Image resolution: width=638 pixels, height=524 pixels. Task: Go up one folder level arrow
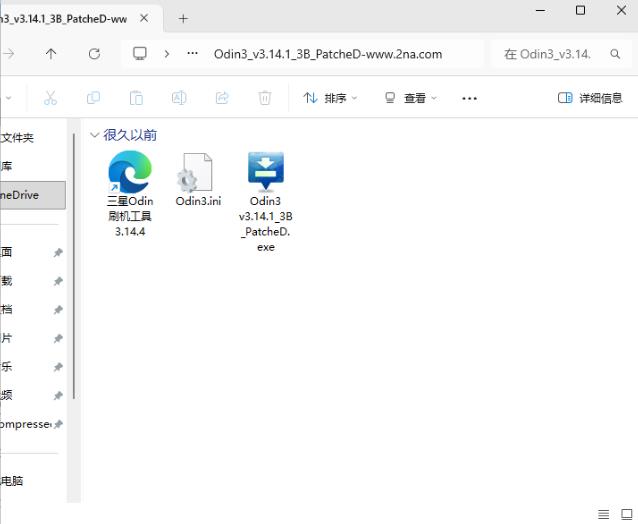51,54
